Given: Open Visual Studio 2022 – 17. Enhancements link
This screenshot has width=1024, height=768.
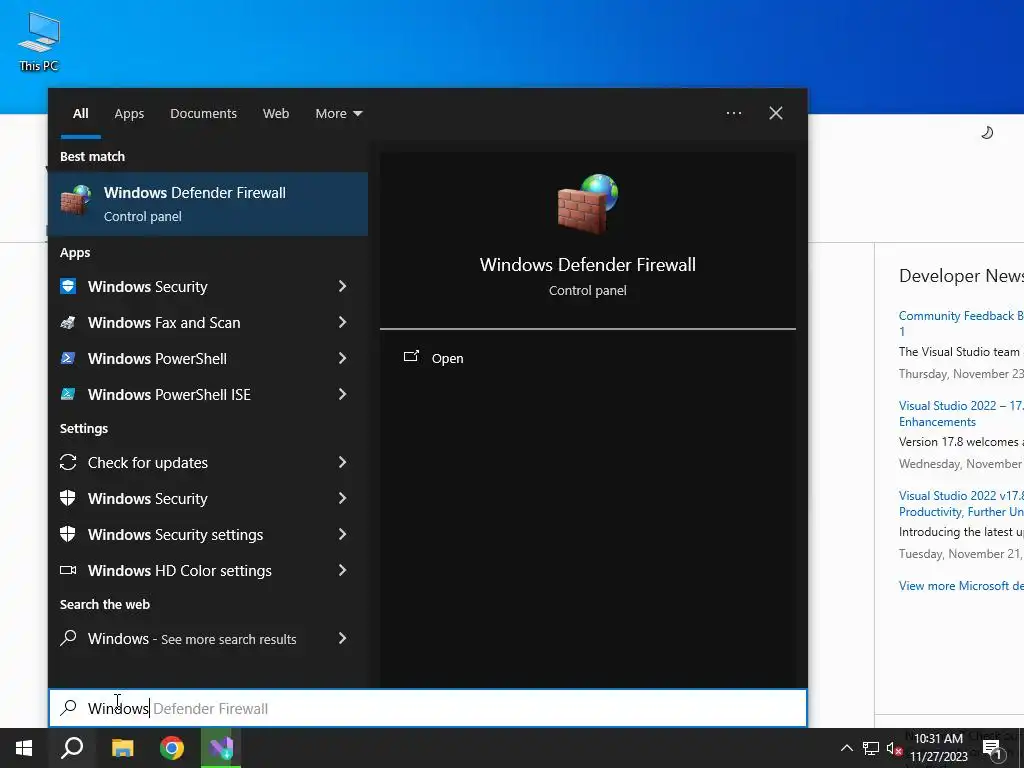Looking at the screenshot, I should coord(961,413).
